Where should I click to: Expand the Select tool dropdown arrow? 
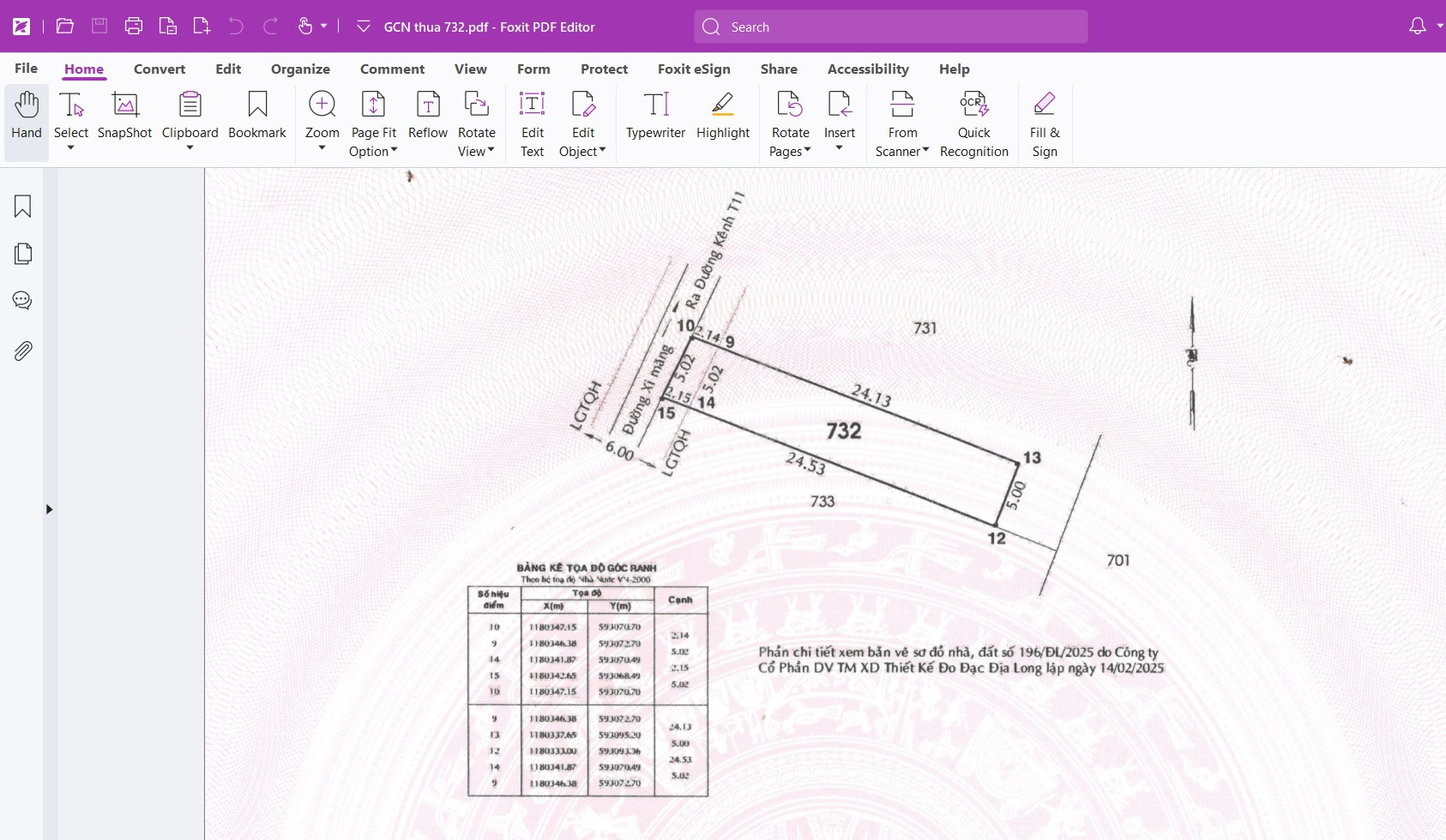point(71,148)
